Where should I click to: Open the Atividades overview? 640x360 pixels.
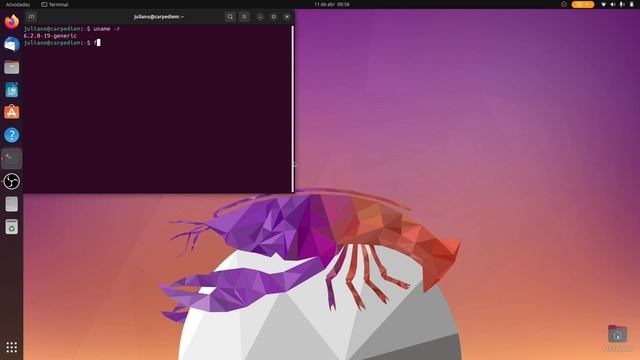coord(18,4)
